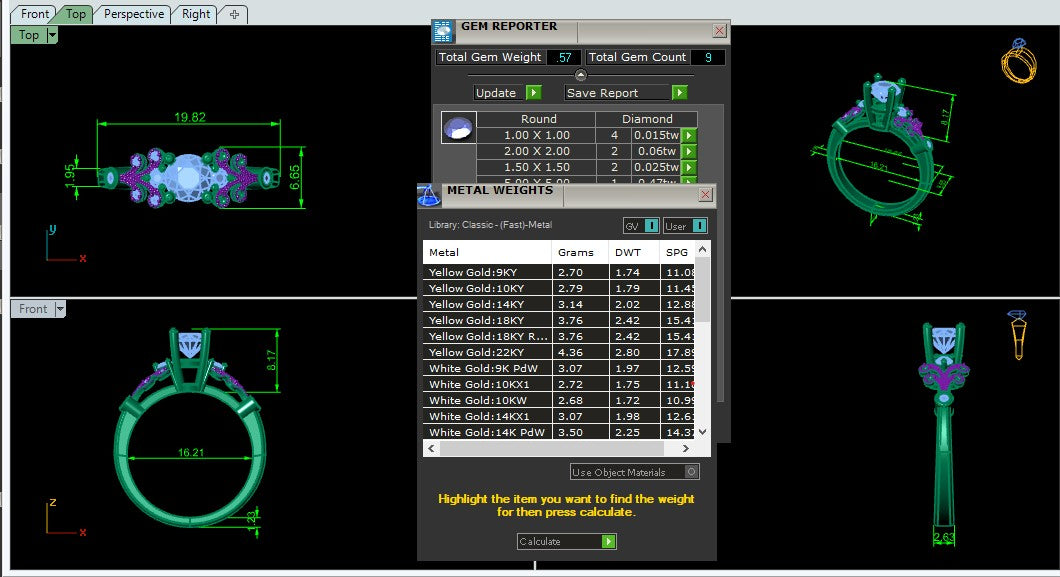
Task: Open the Top viewport title dropdown arrow
Action: (52, 35)
